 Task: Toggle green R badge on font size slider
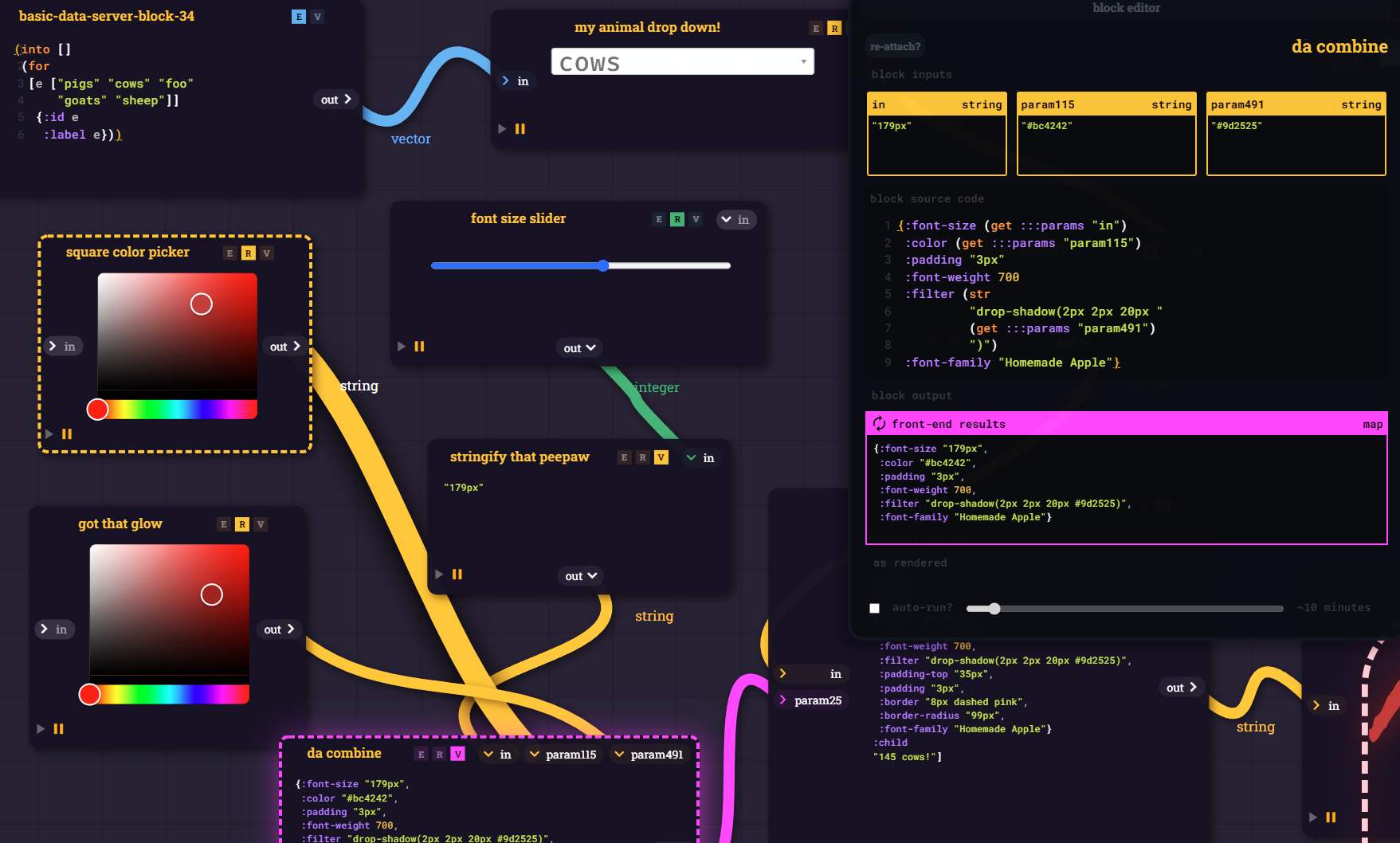pyautogui.click(x=677, y=219)
